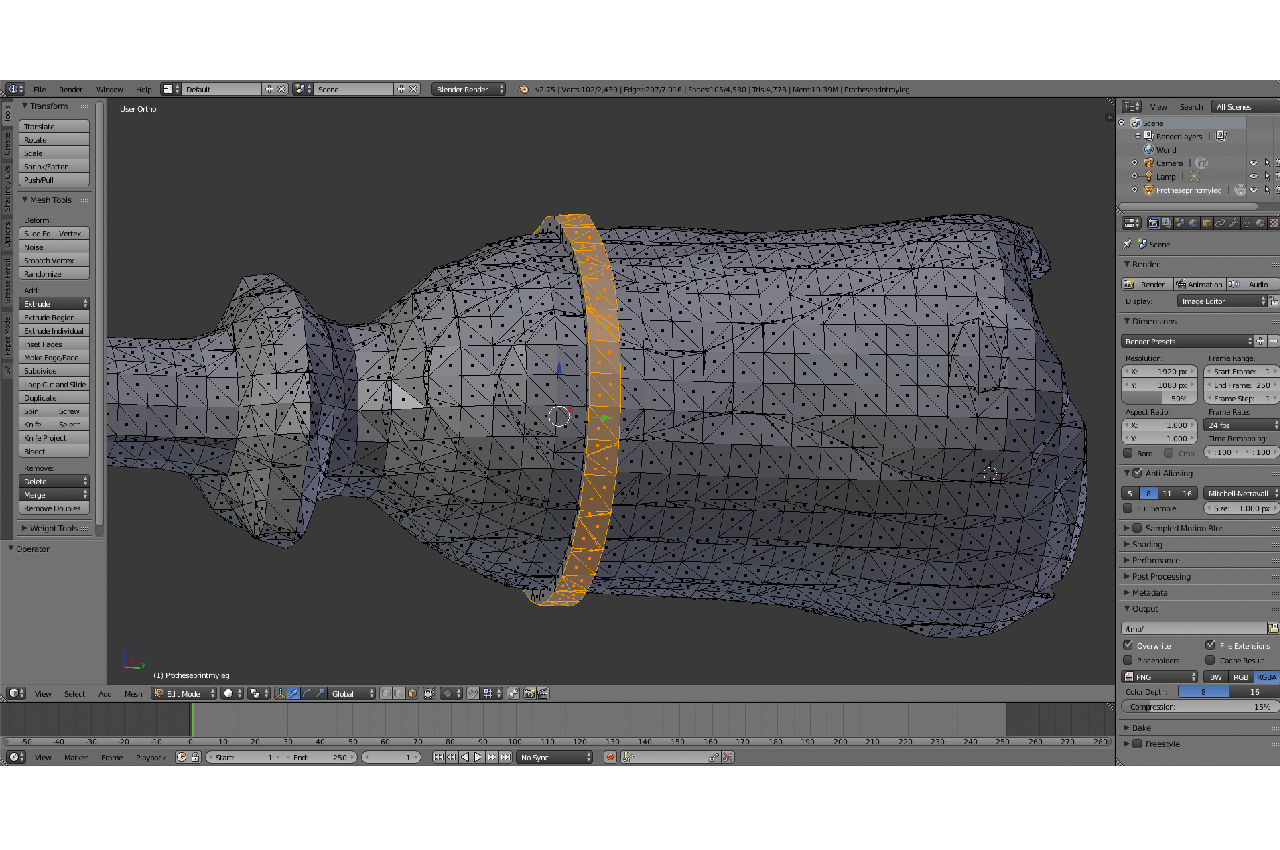Adjust the Compression 15% slider
This screenshot has height=850, width=1280.
(1199, 707)
